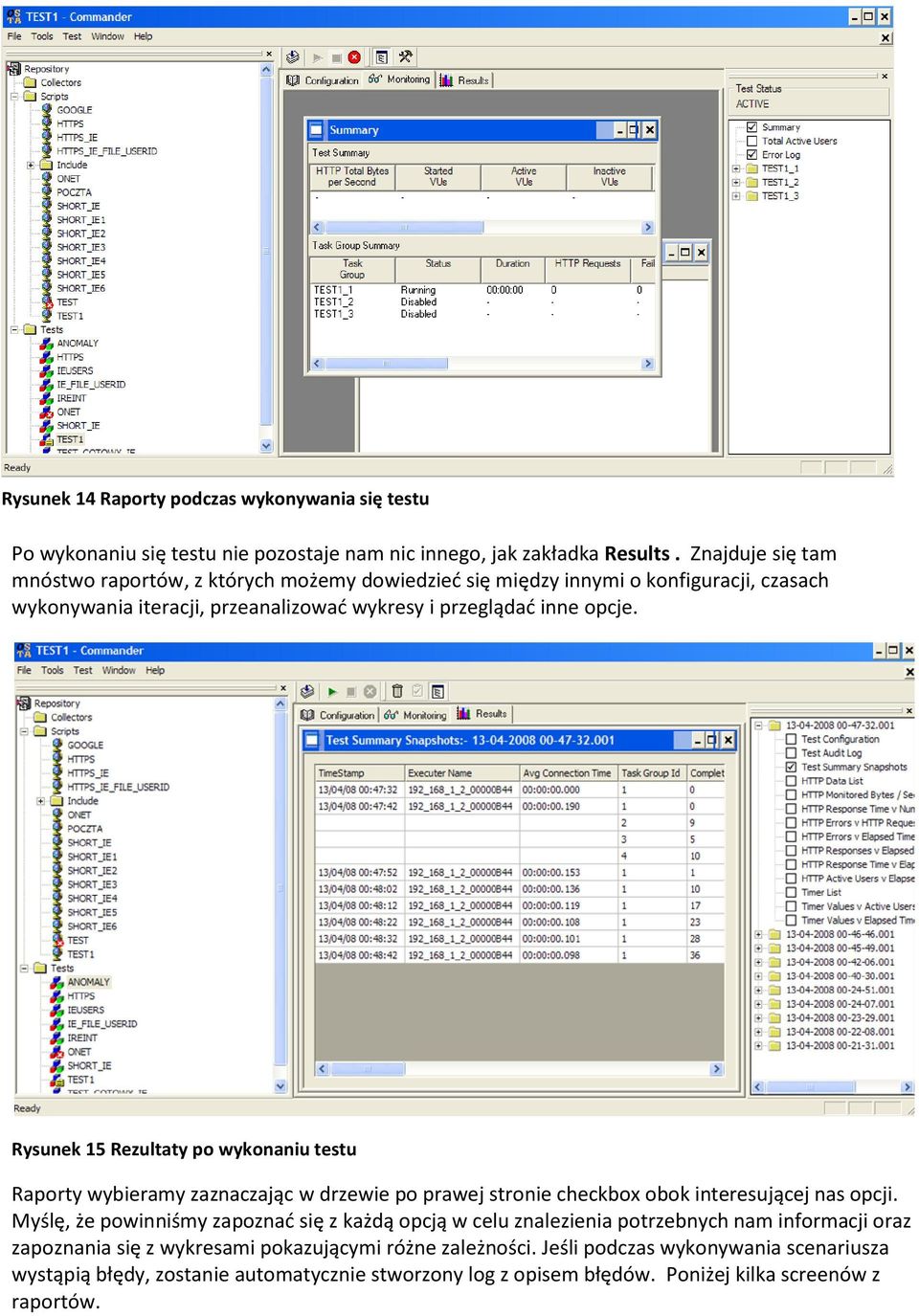Viewport: 919px width, 1316px height.
Task: Click the scroll-down arrow of Figure 14 repository tree
Action: click(266, 446)
